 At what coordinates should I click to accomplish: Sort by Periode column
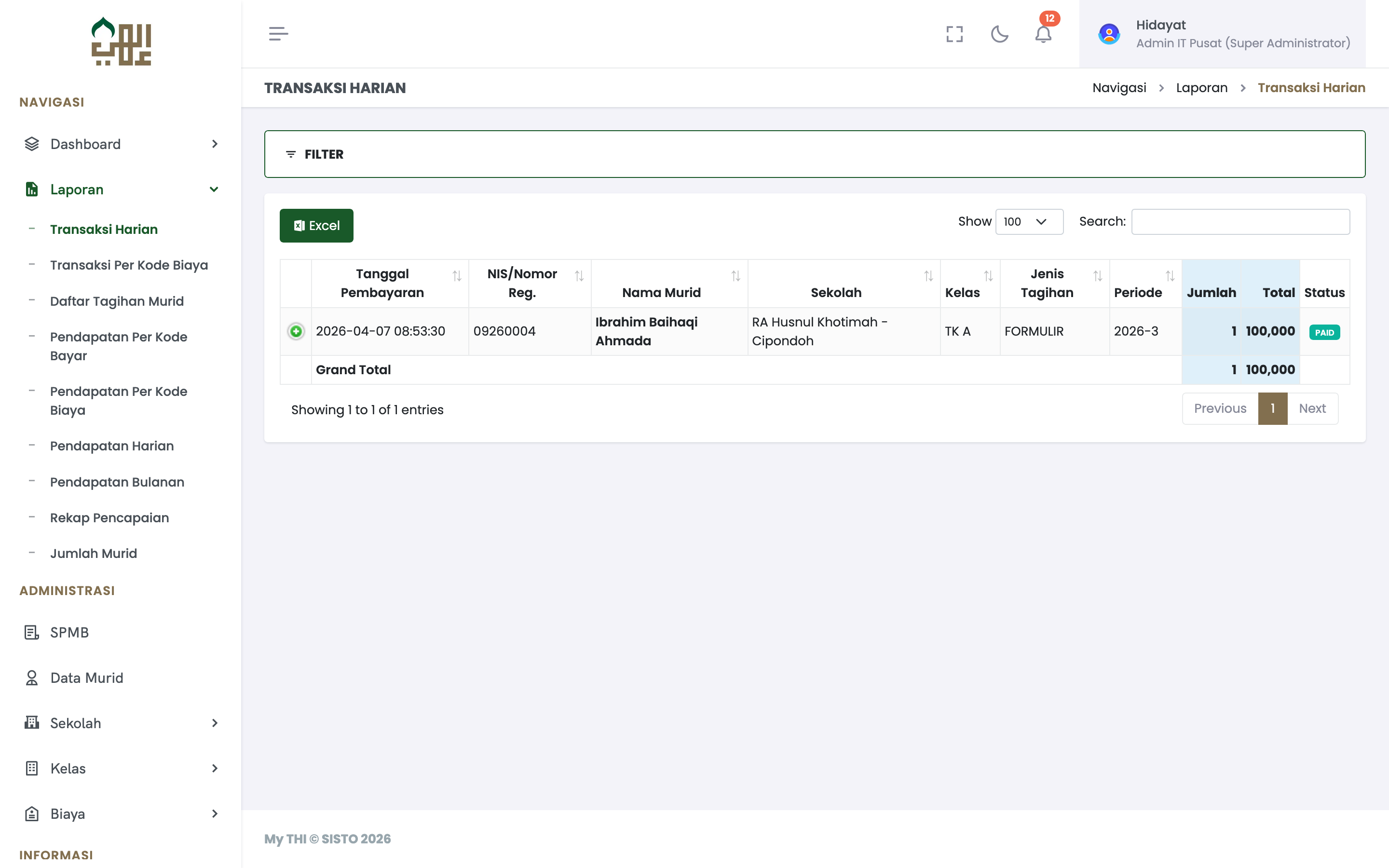pos(1145,284)
